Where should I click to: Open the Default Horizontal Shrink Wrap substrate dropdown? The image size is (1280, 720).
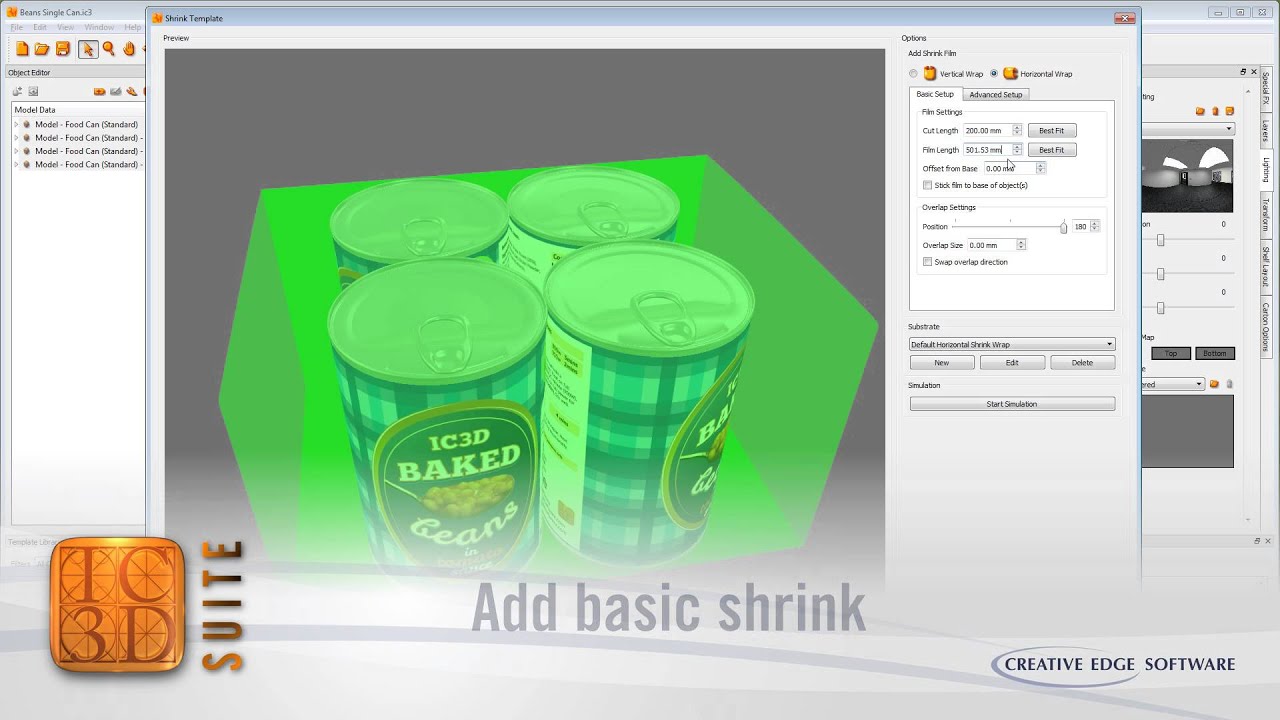pyautogui.click(x=1011, y=344)
